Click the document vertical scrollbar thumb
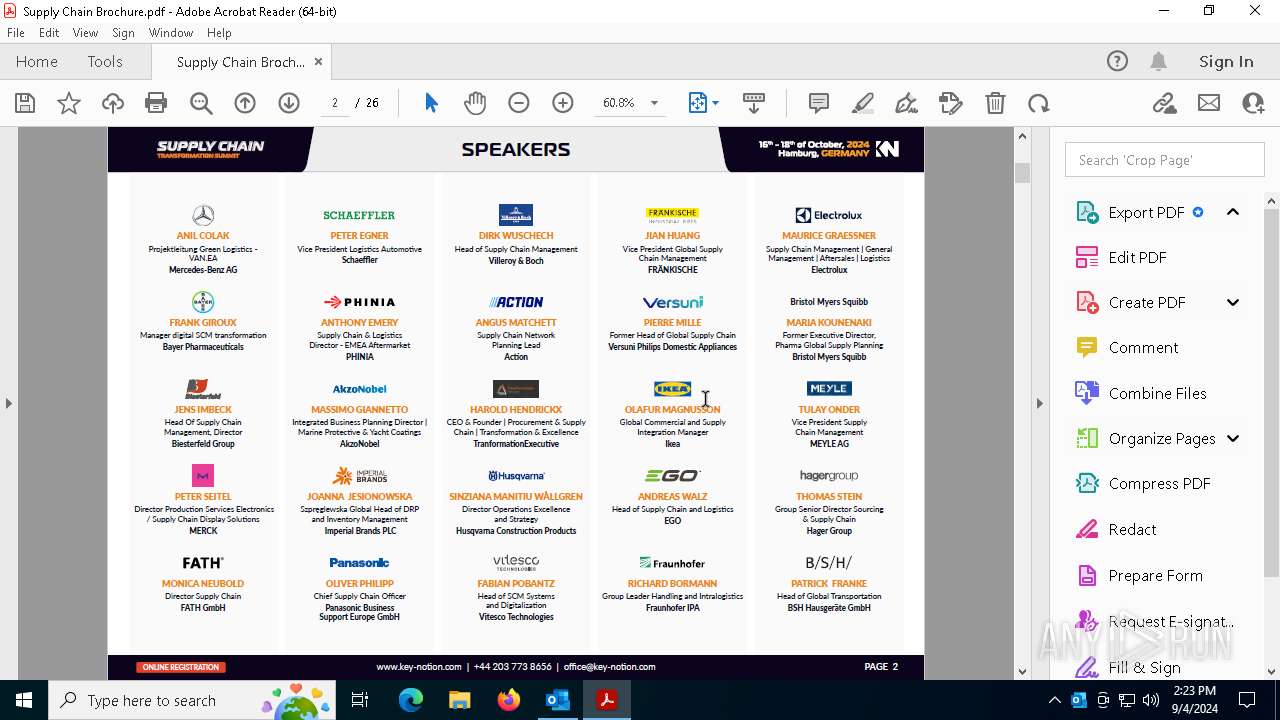 point(1022,172)
